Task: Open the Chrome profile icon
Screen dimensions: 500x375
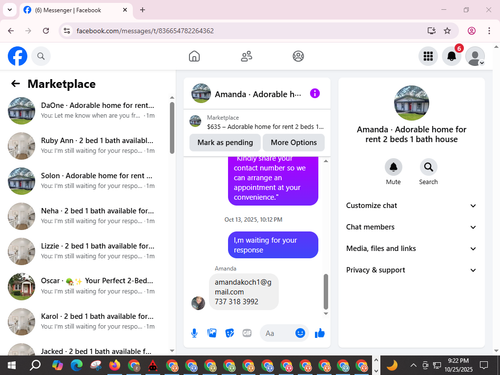Action: pyautogui.click(x=471, y=31)
